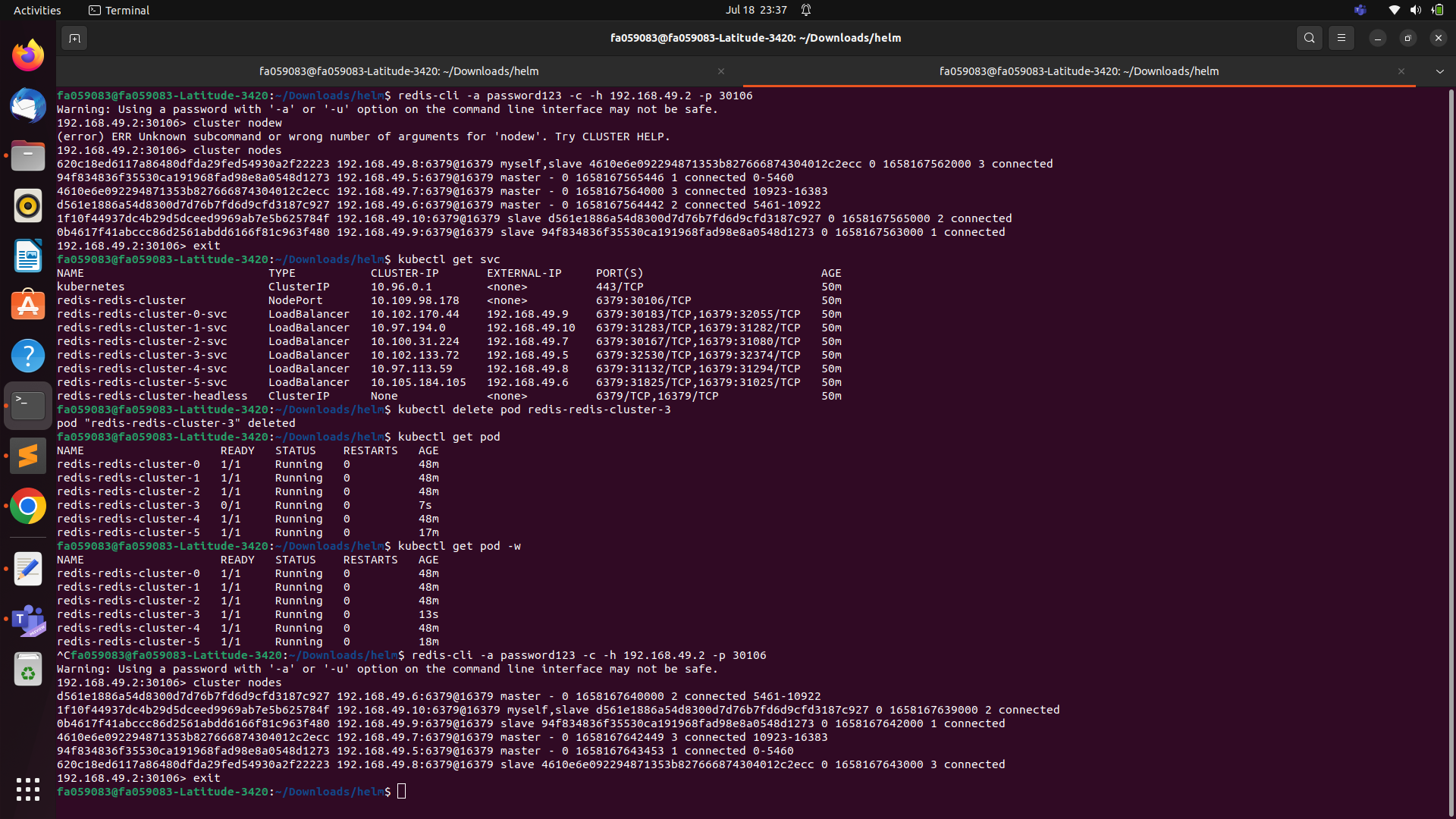Open Ubuntu Software center

[27, 305]
